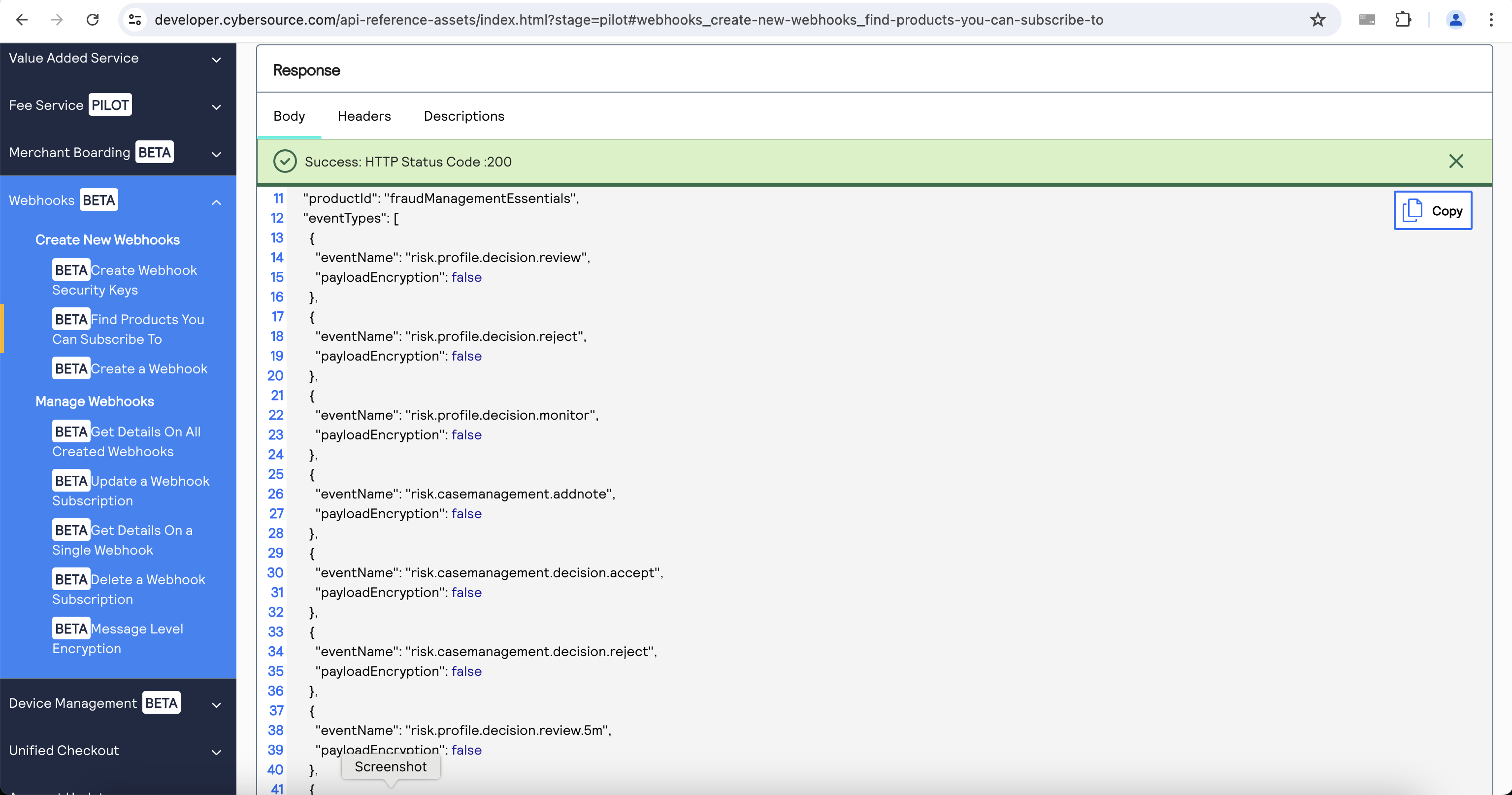The height and width of the screenshot is (795, 1512).
Task: Reload the page using refresh icon
Action: 93,20
